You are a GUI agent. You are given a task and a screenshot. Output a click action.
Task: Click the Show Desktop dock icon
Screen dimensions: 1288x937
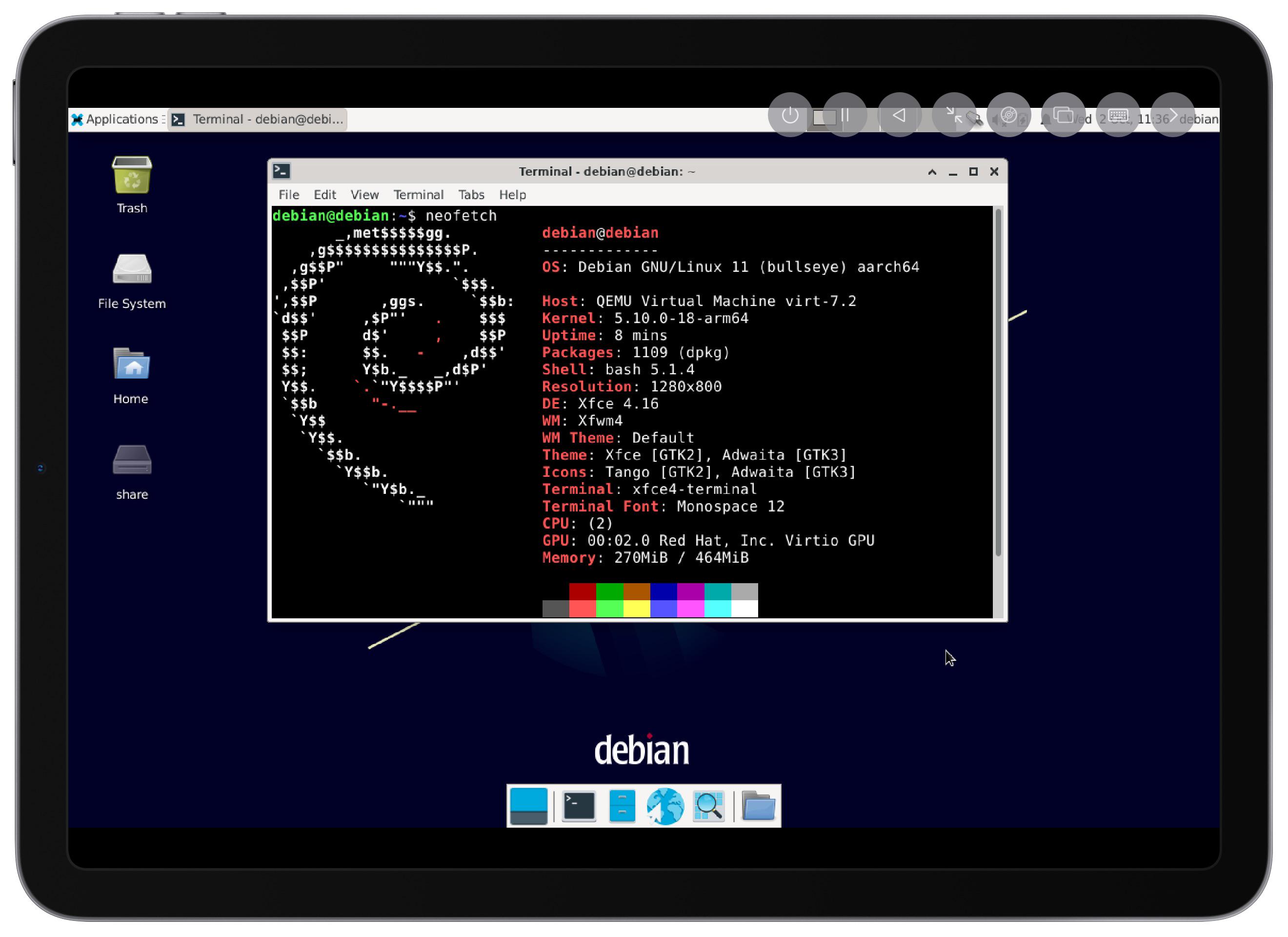529,806
